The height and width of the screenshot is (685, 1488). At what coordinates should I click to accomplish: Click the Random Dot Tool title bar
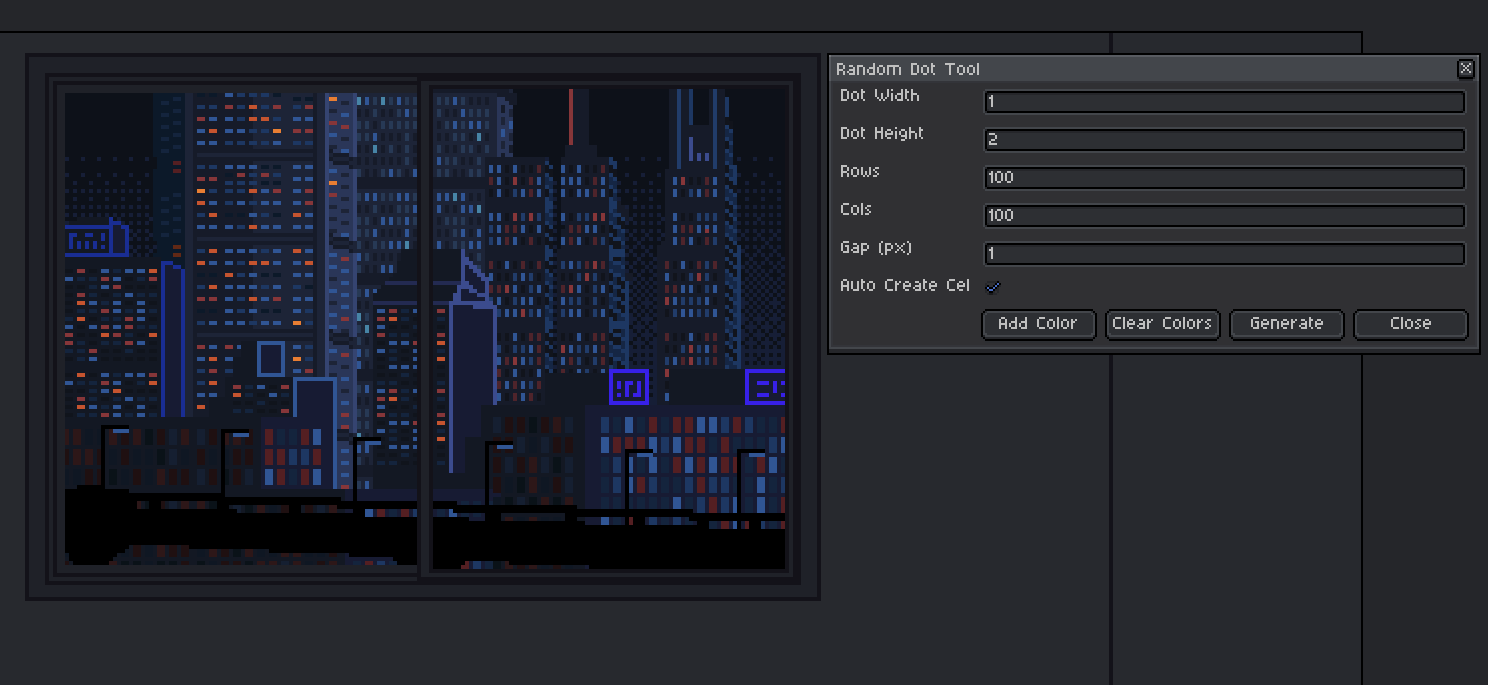click(x=1153, y=69)
